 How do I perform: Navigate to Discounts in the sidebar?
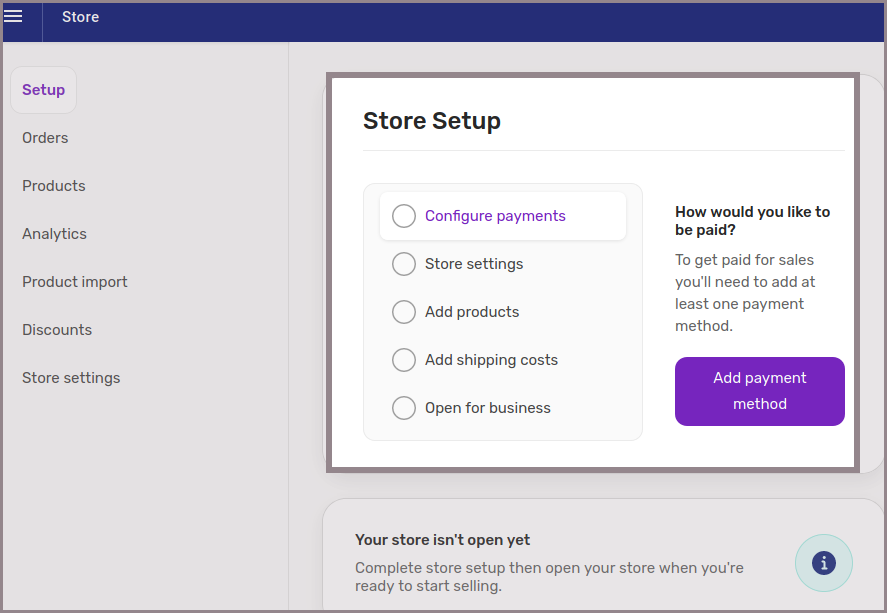57,330
